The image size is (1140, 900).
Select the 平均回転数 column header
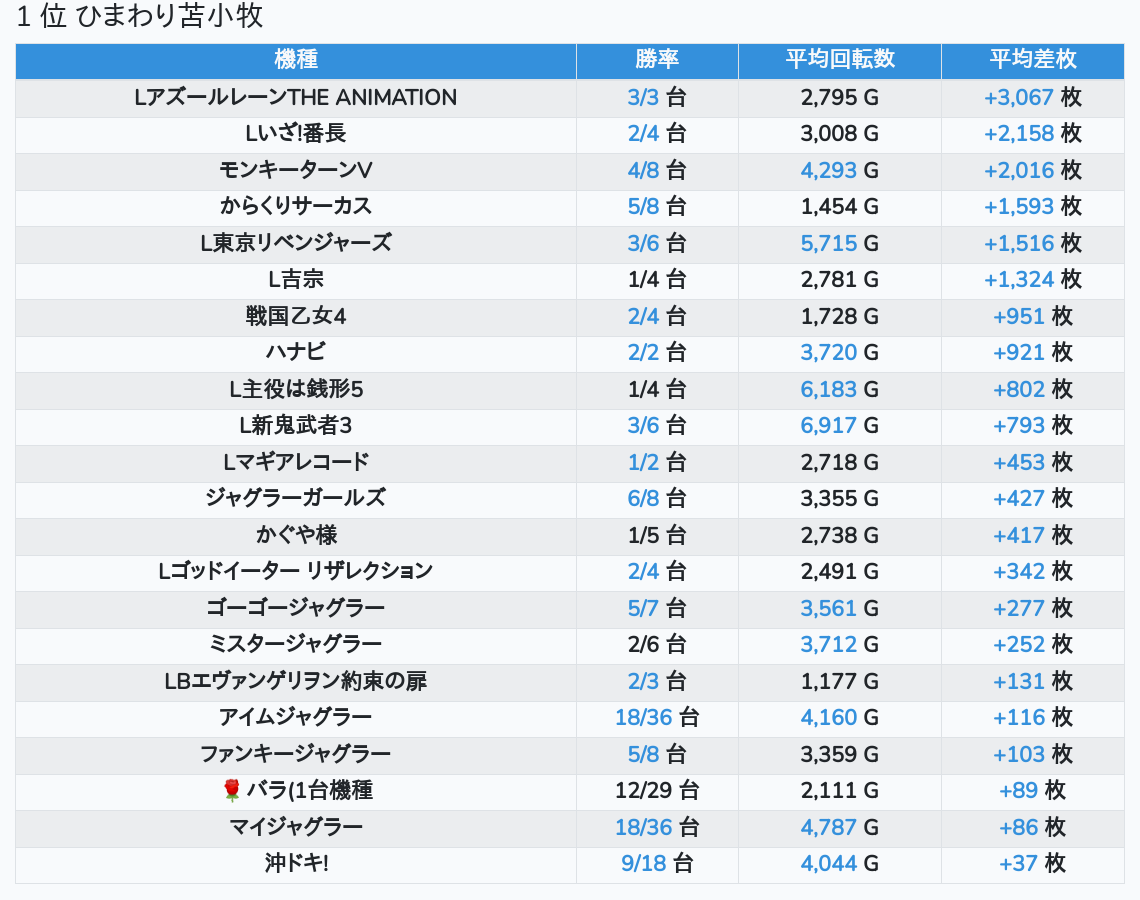[840, 60]
